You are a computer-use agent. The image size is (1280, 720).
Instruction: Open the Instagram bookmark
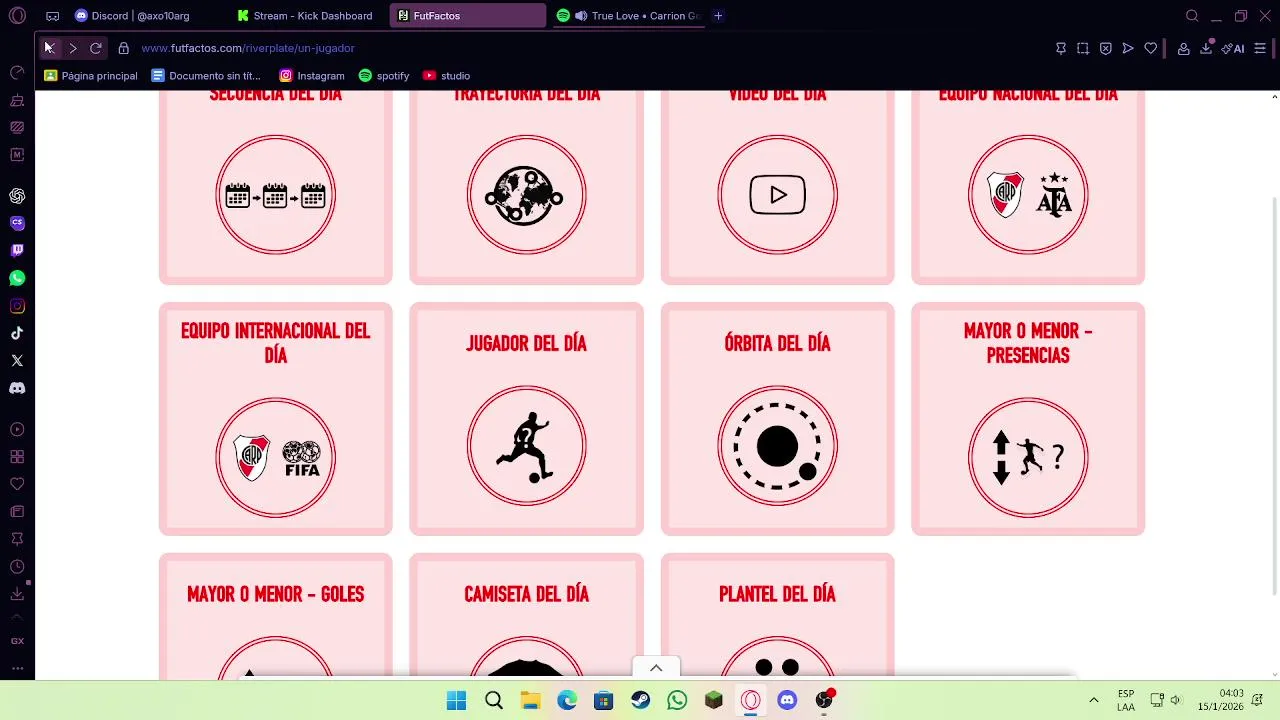coord(312,76)
